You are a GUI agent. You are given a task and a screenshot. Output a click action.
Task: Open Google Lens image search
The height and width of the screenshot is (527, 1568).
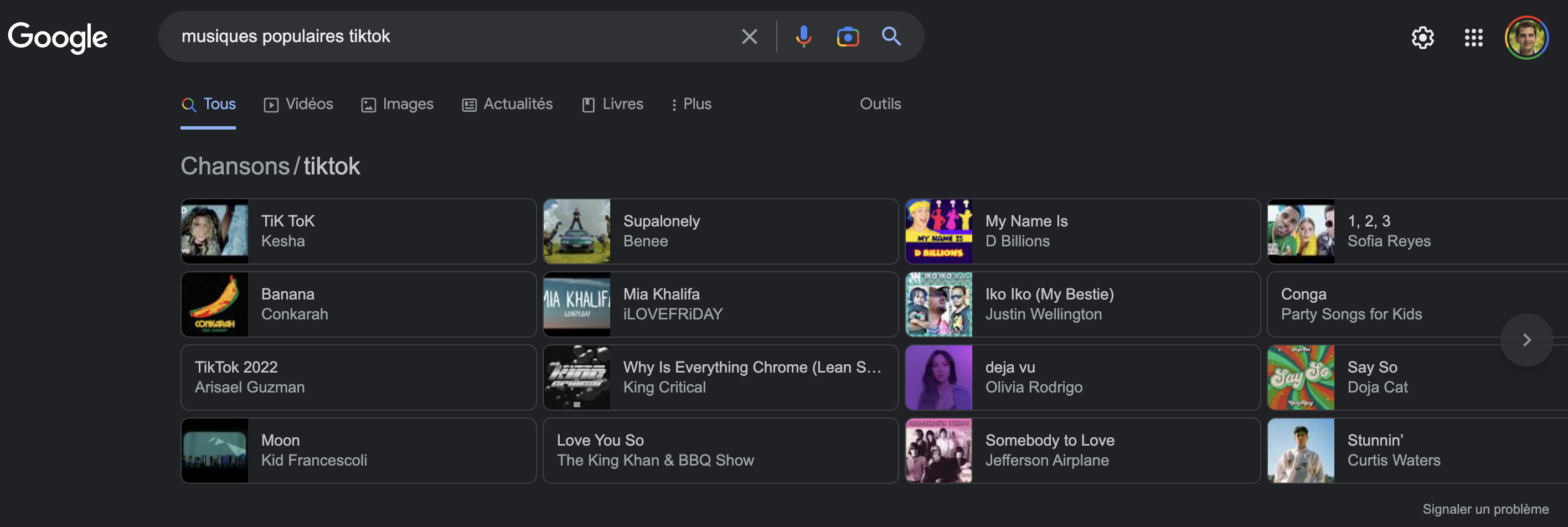pyautogui.click(x=847, y=37)
